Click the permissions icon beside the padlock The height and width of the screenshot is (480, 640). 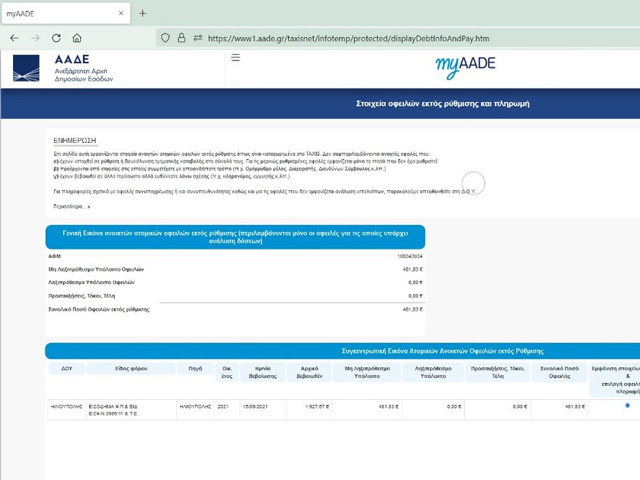198,38
